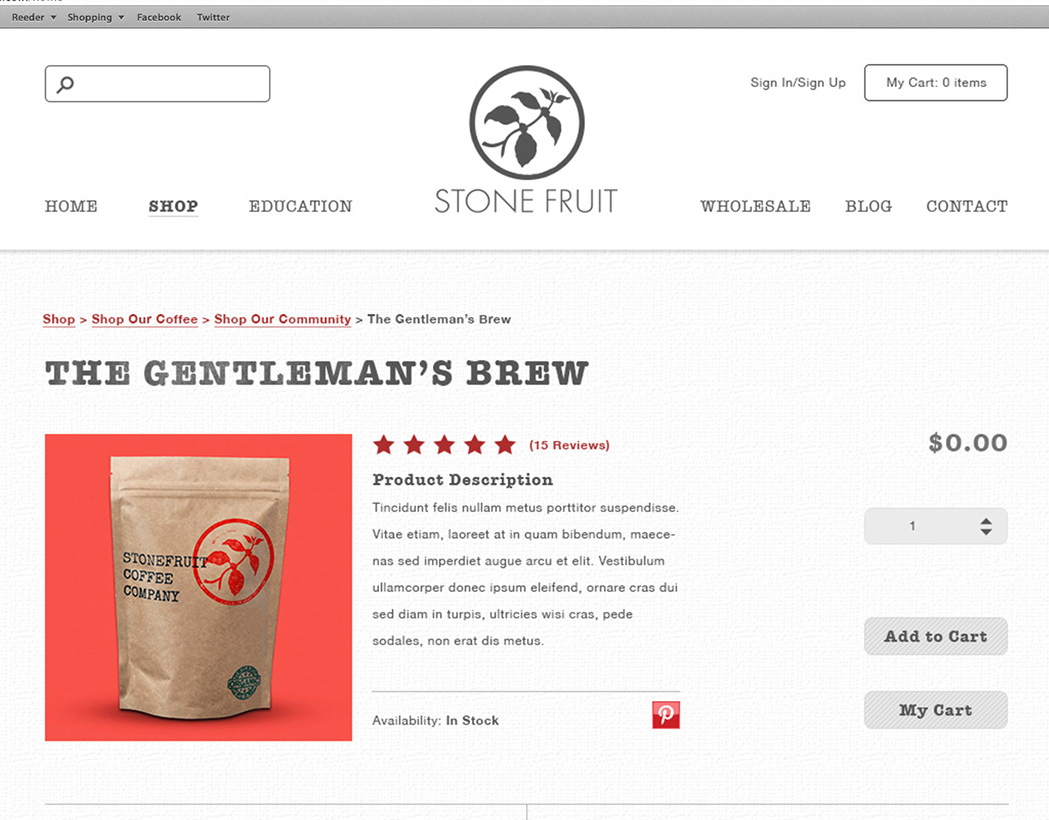Open the Wholesale menu item
Image resolution: width=1049 pixels, height=820 pixels.
pos(755,206)
